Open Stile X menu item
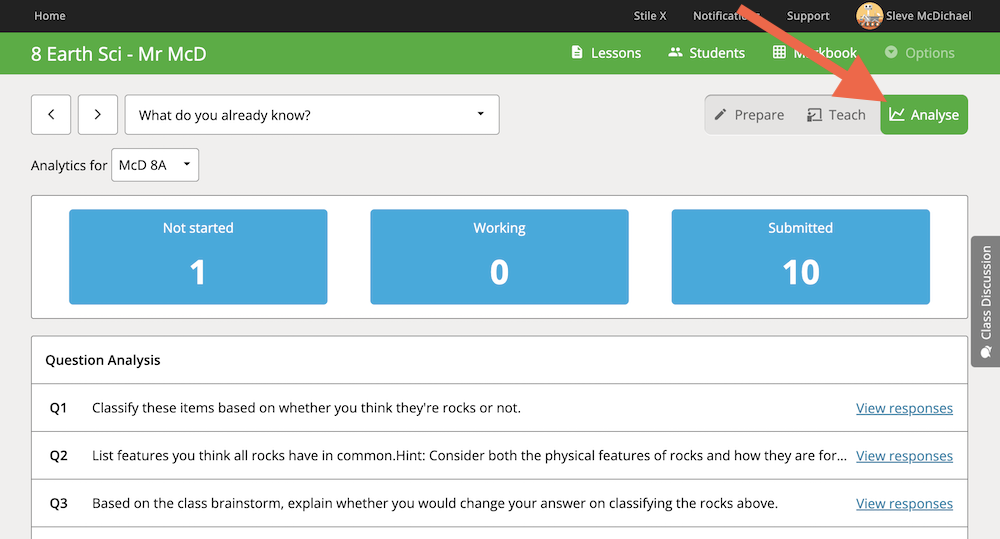Screen dimensions: 1000x539 [x=649, y=16]
